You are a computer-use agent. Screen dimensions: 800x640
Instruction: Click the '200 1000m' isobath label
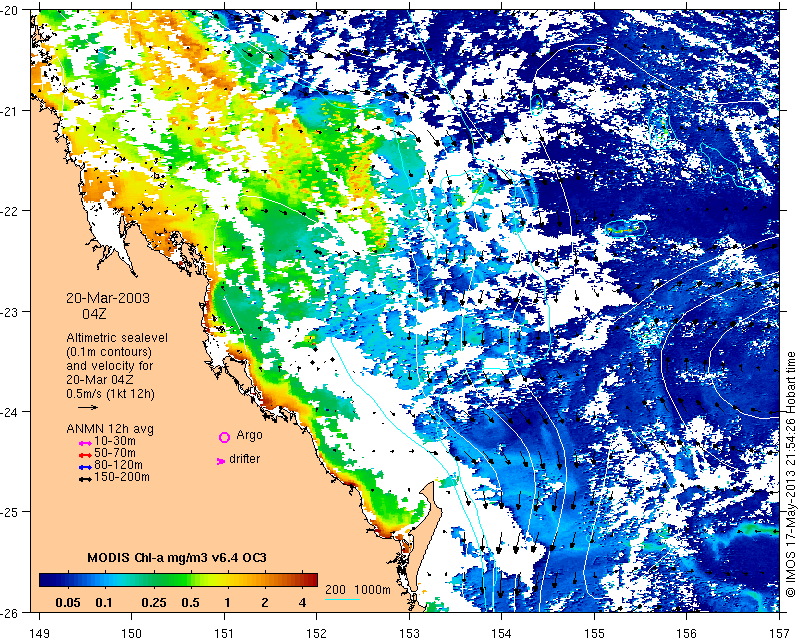[x=358, y=590]
